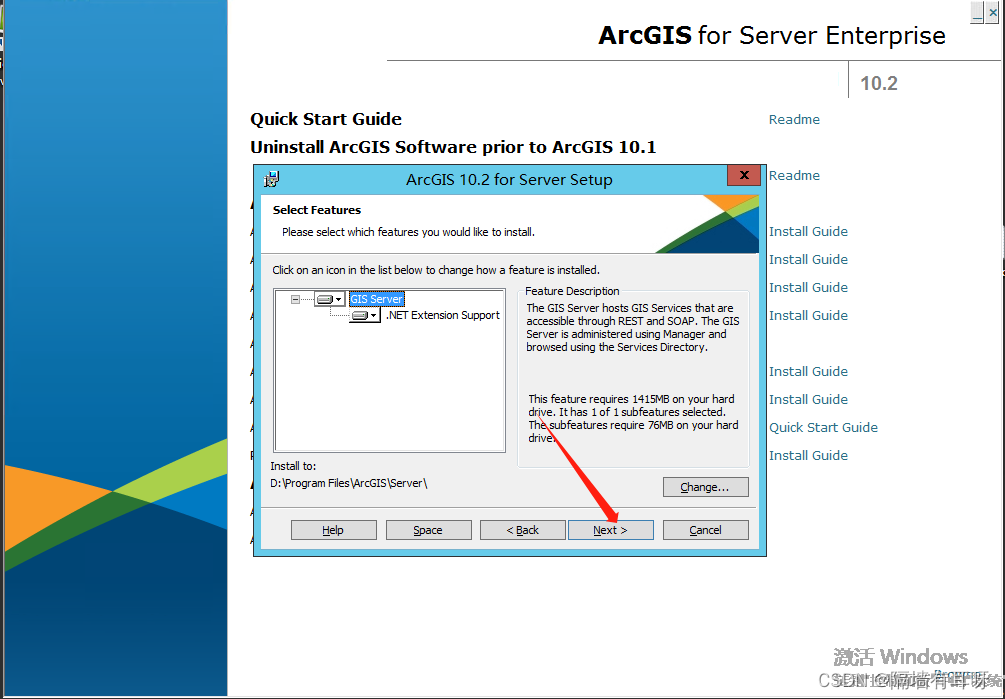Select the .NET Extension Support feature
Viewport: 1005px width, 699px height.
pyautogui.click(x=443, y=314)
